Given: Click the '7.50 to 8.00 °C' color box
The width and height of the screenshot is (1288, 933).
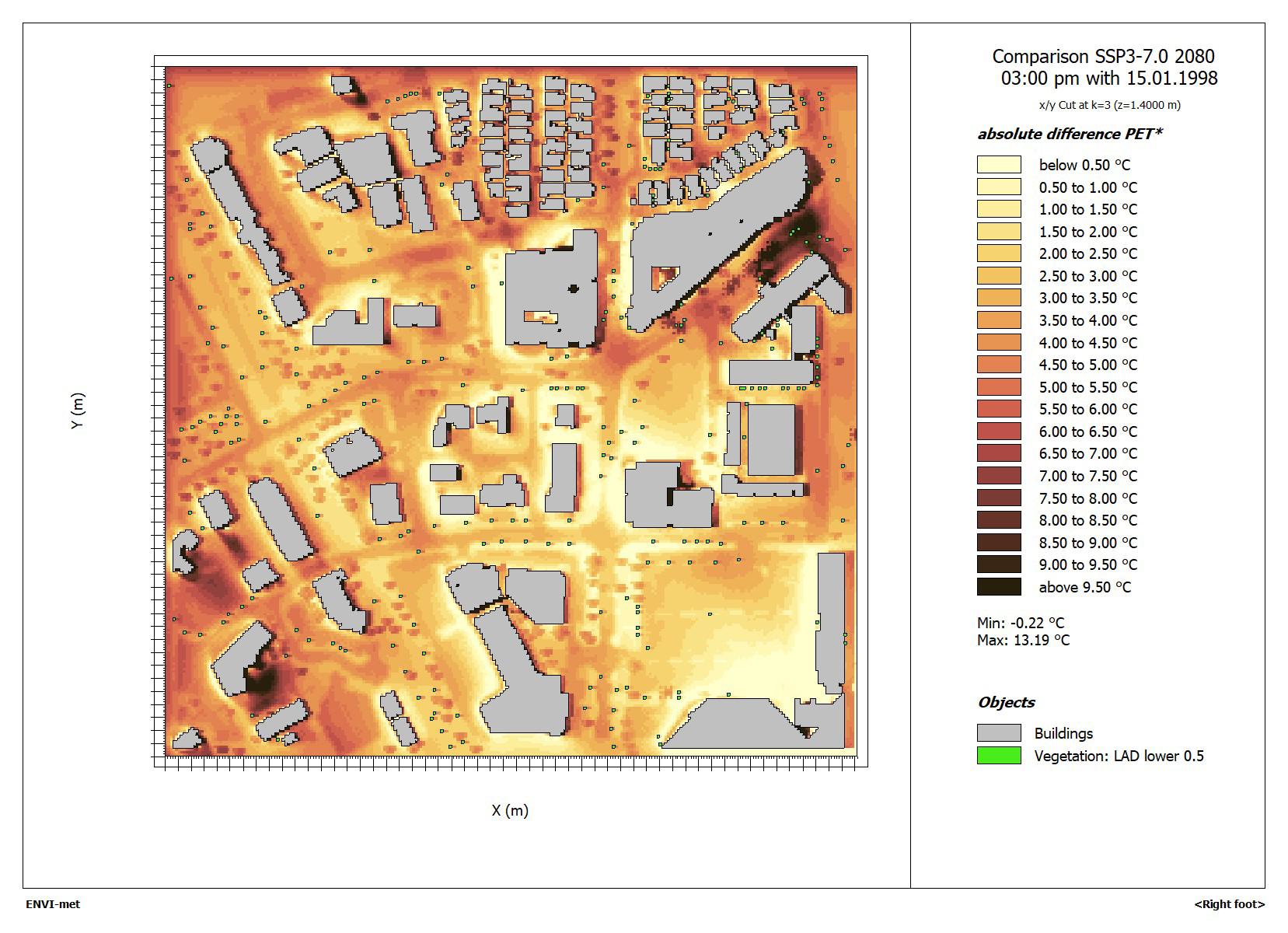Looking at the screenshot, I should coord(999,498).
